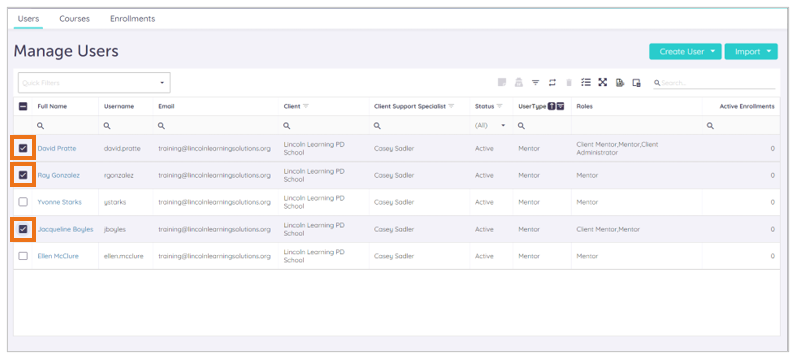Switch to the Users tab
This screenshot has width=795, height=362.
28,19
